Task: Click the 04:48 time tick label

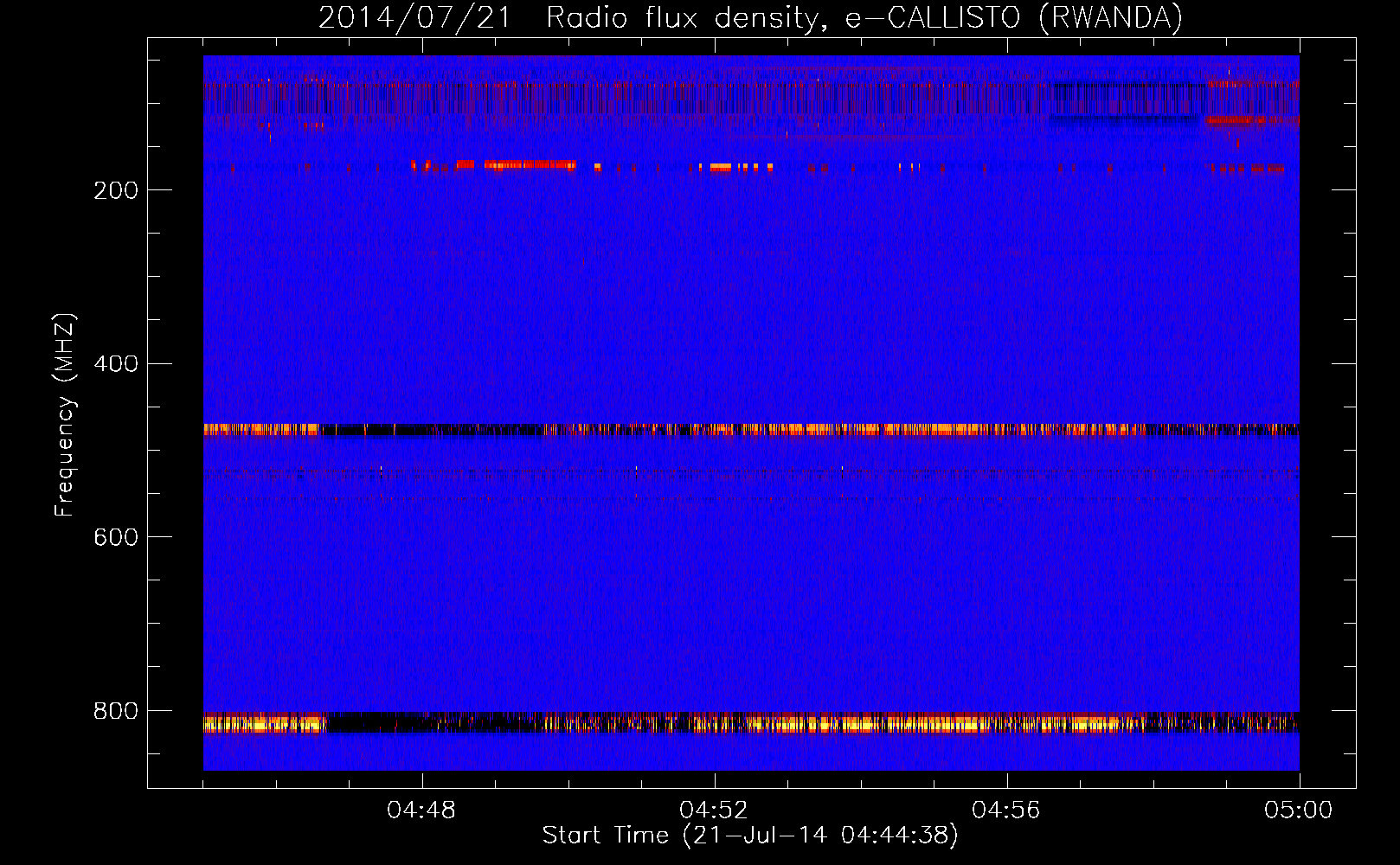Action: pyautogui.click(x=421, y=811)
